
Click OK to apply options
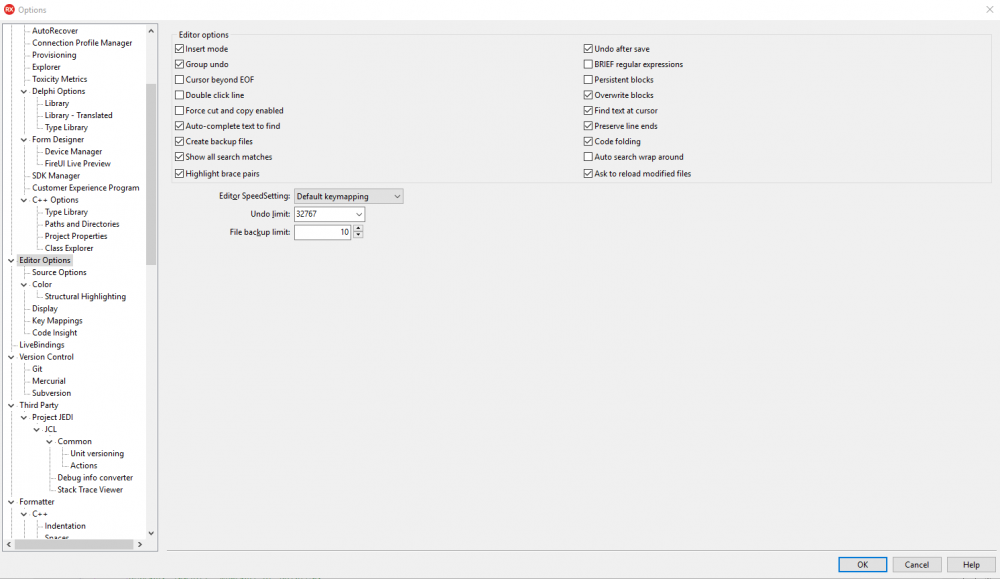(x=862, y=564)
